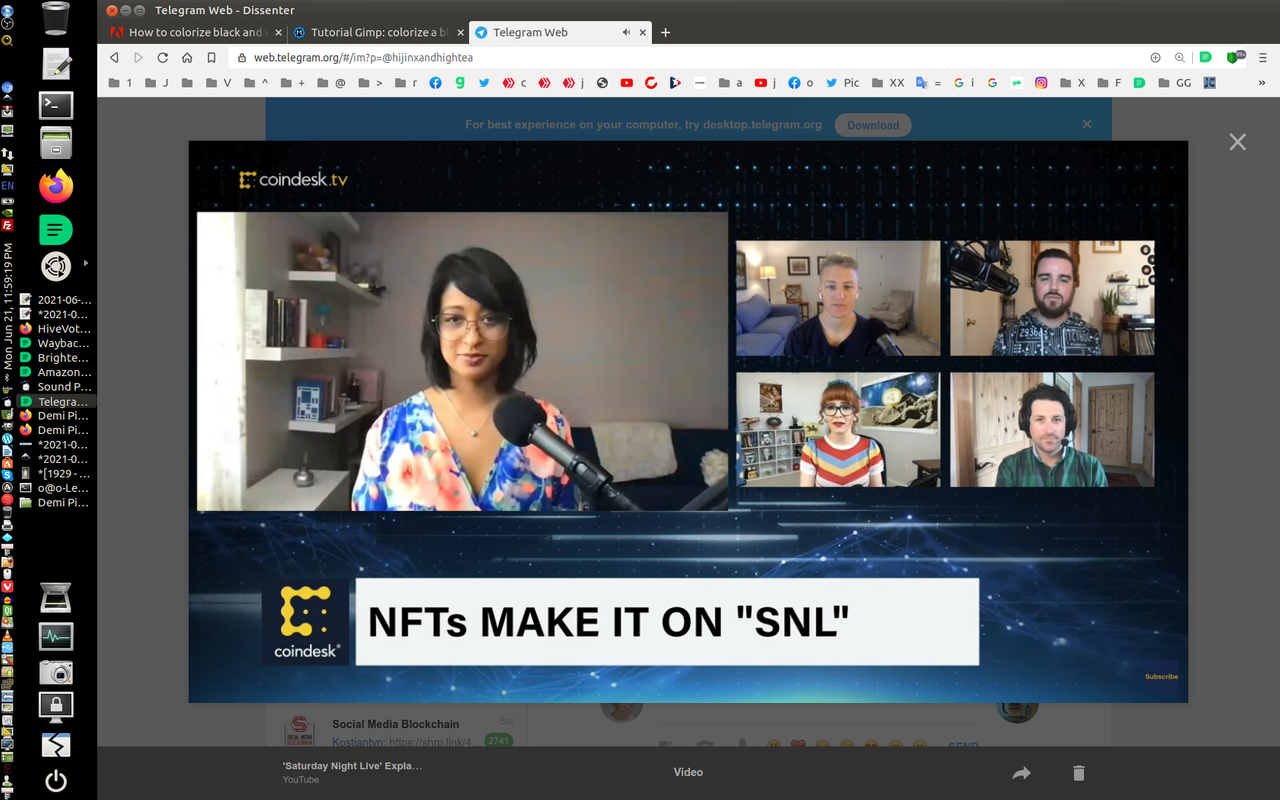Launch the screenshot camera app in dock

click(x=56, y=672)
